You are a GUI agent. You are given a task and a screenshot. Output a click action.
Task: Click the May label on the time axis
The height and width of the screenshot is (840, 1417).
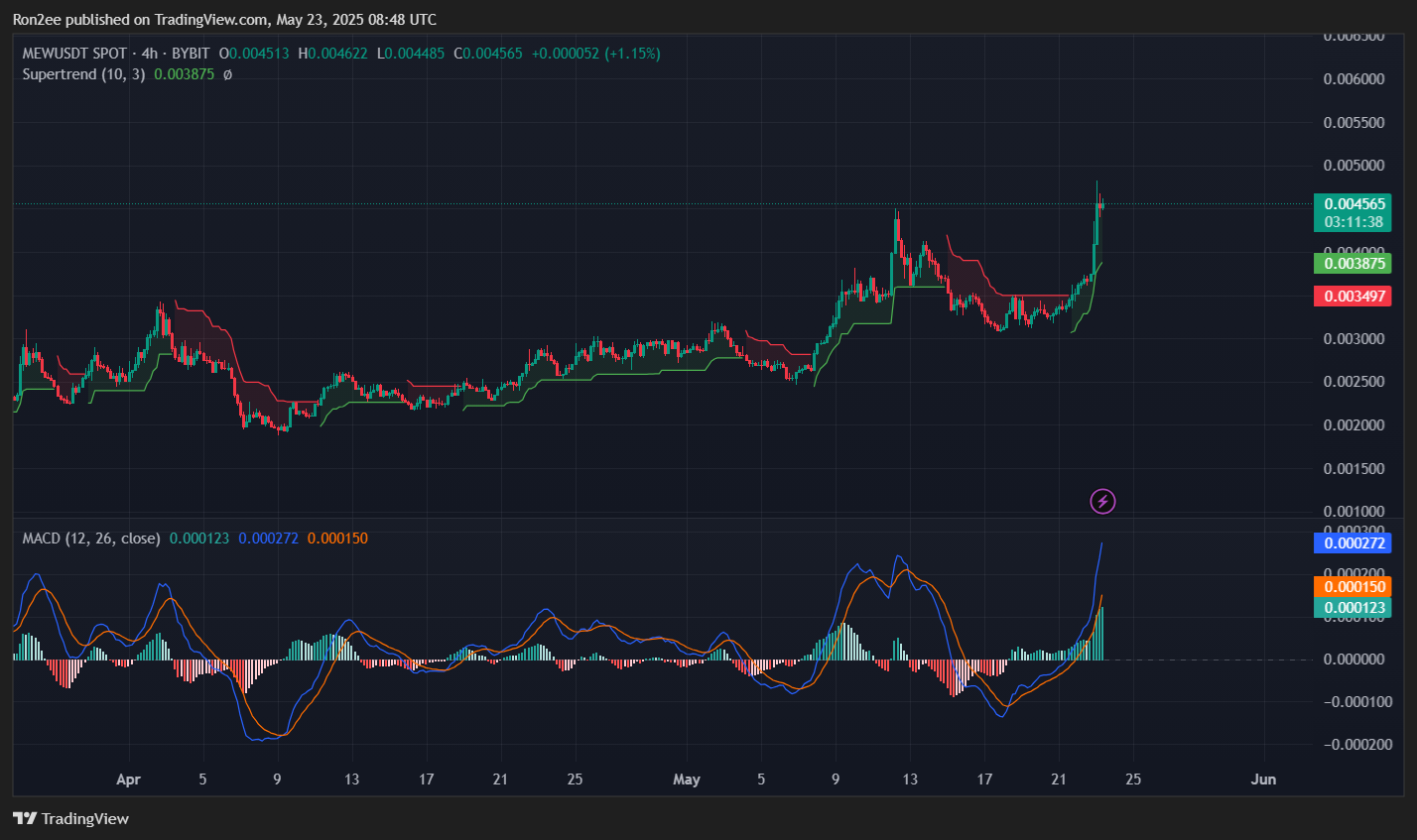(x=687, y=780)
